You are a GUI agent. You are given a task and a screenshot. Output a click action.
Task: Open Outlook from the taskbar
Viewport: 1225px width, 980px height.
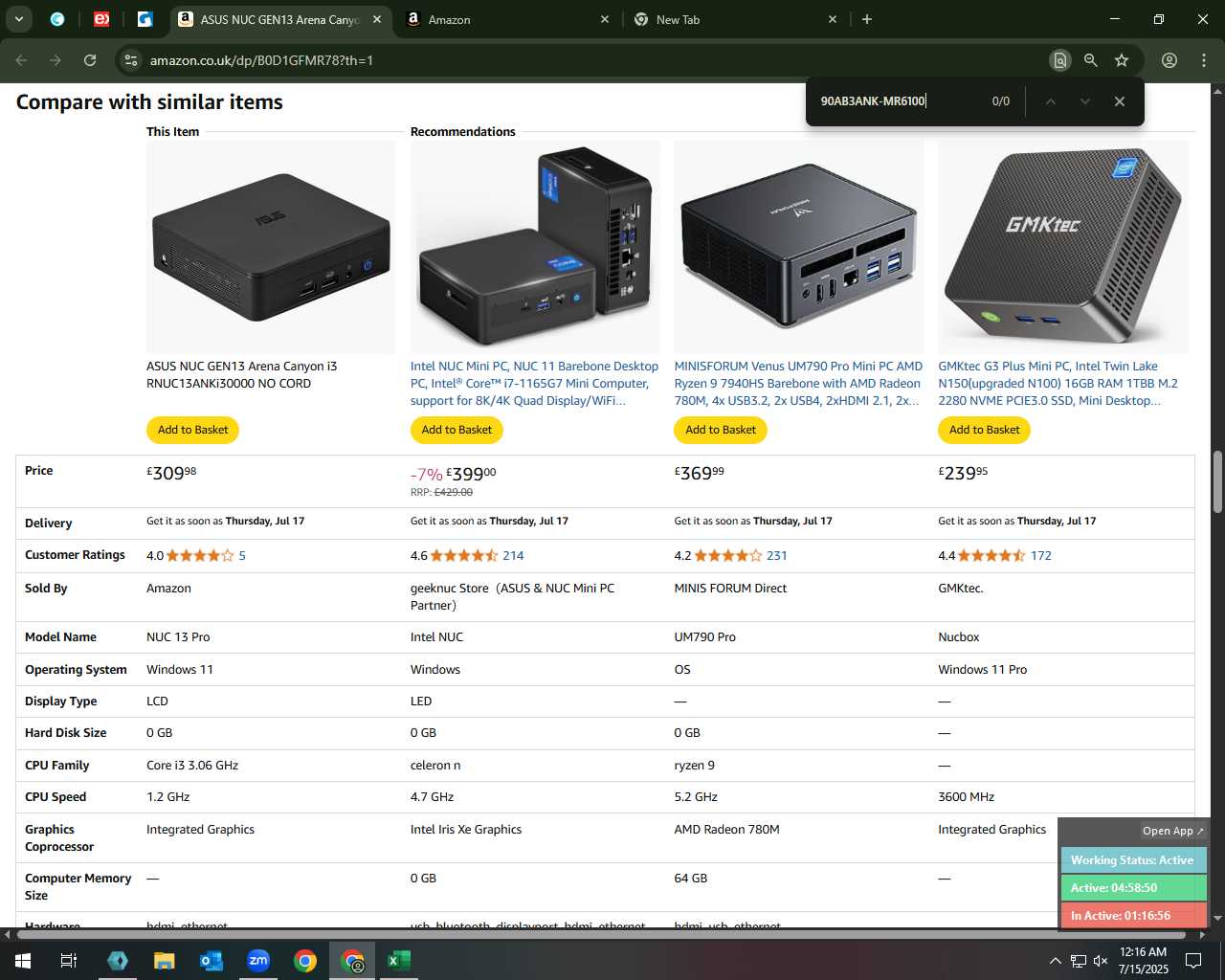(x=212, y=961)
